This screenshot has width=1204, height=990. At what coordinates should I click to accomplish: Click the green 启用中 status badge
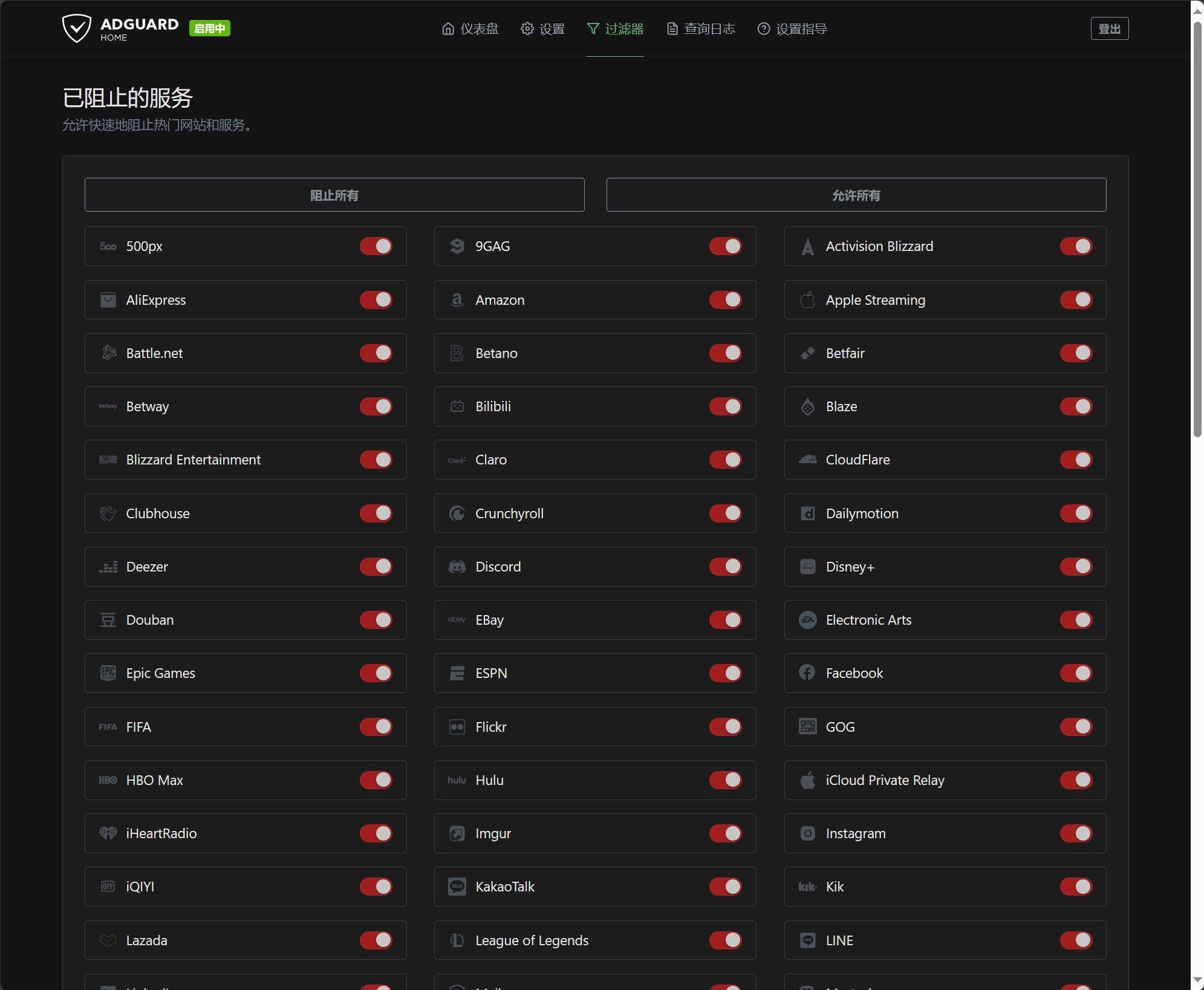click(x=210, y=28)
